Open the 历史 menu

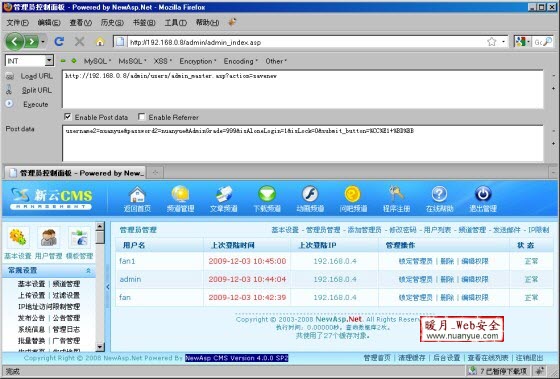(112, 23)
